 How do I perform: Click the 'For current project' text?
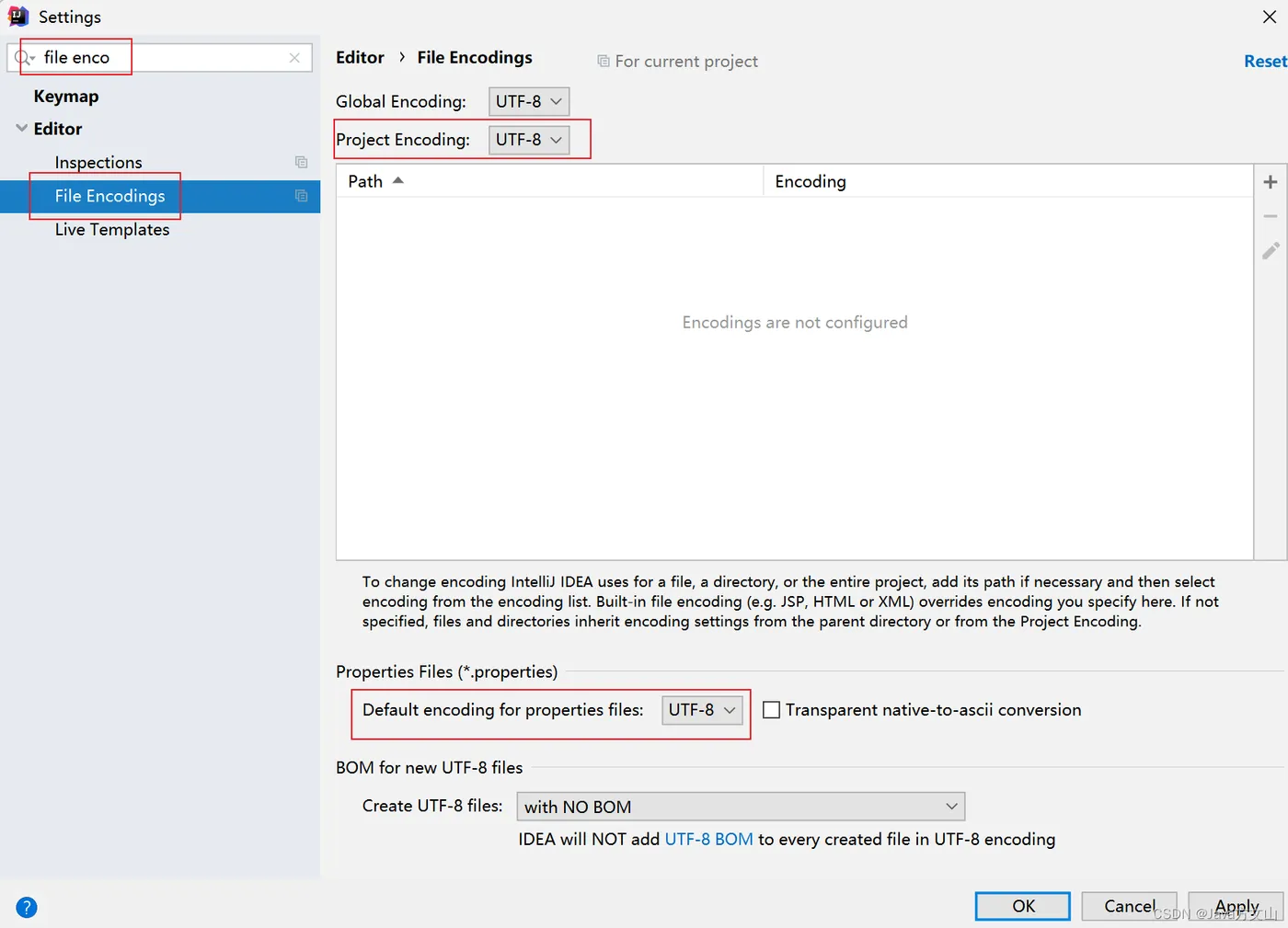click(x=686, y=61)
